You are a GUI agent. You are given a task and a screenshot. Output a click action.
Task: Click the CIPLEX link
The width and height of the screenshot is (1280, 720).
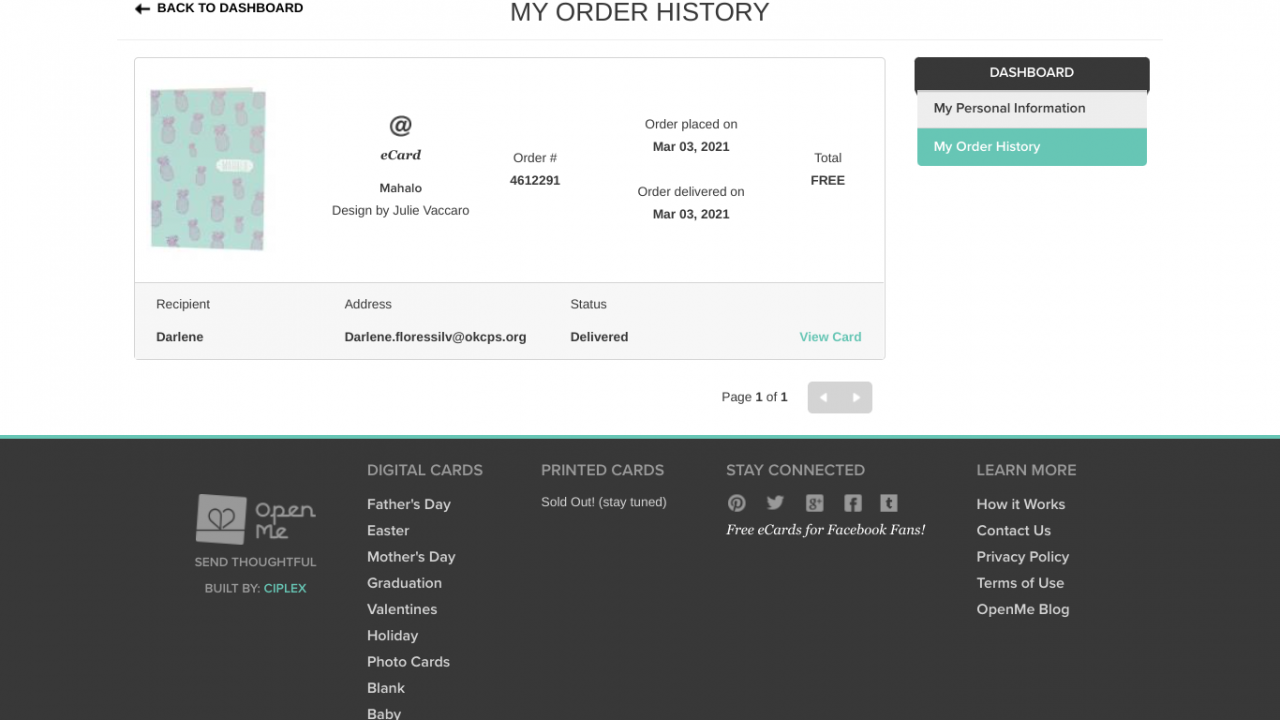pyautogui.click(x=285, y=588)
